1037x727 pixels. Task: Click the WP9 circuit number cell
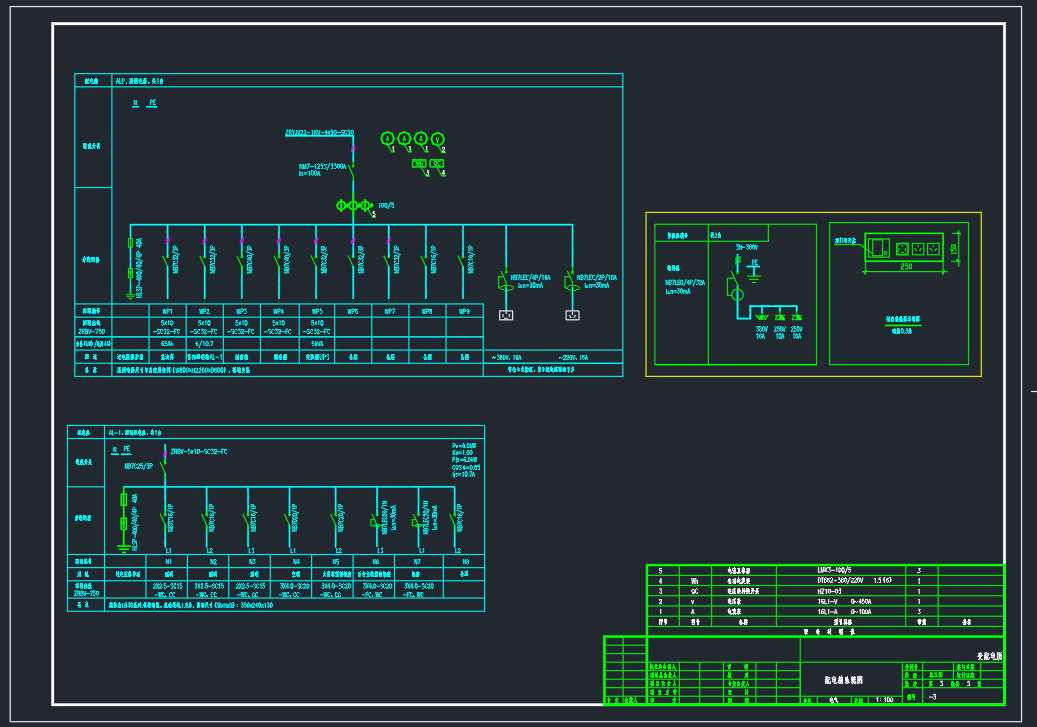tap(463, 311)
